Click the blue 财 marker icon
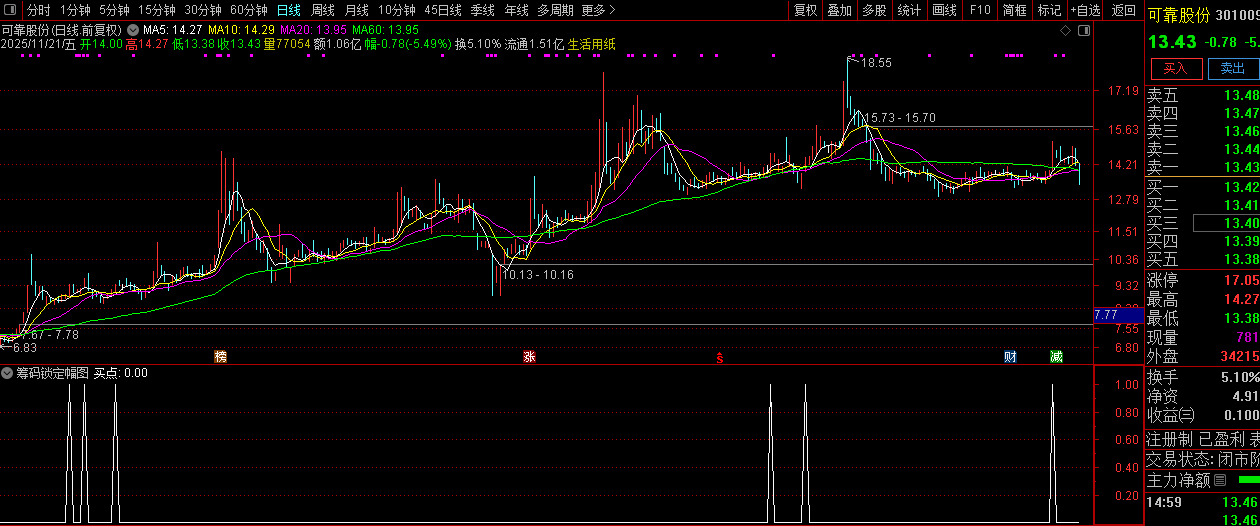1260x526 pixels. click(1011, 356)
